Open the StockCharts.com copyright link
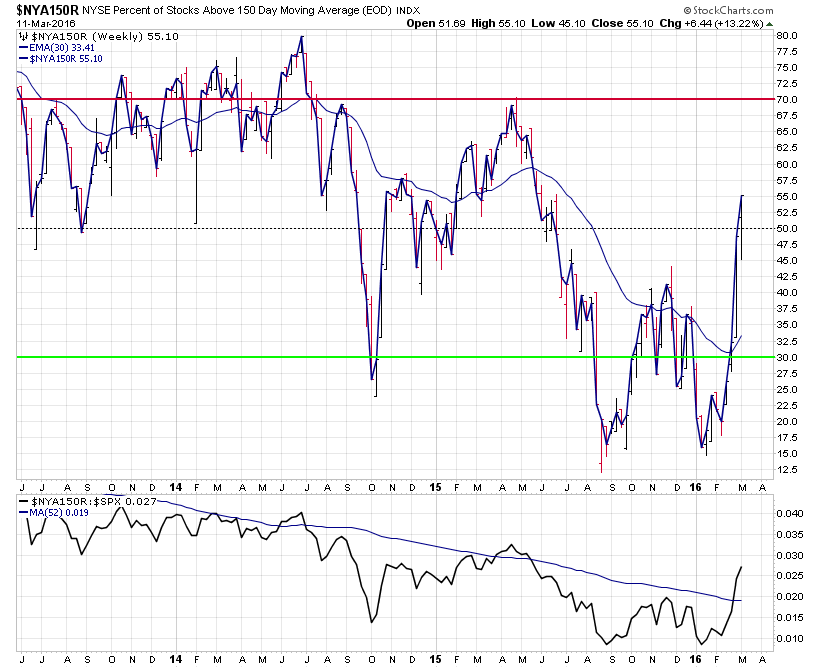The height and width of the screenshot is (668, 820). click(728, 10)
